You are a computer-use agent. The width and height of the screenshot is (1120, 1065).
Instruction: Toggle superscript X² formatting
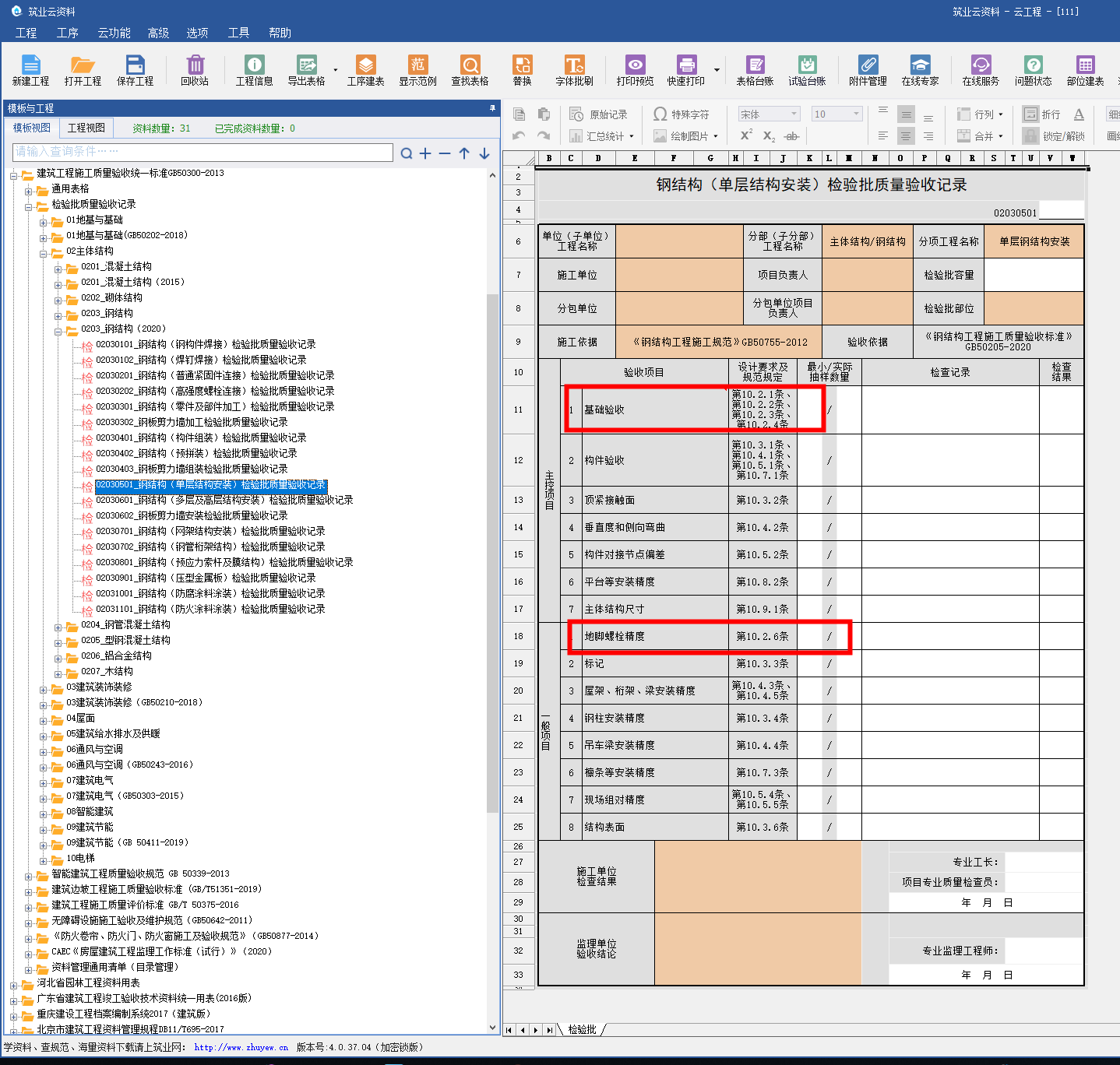pos(746,135)
